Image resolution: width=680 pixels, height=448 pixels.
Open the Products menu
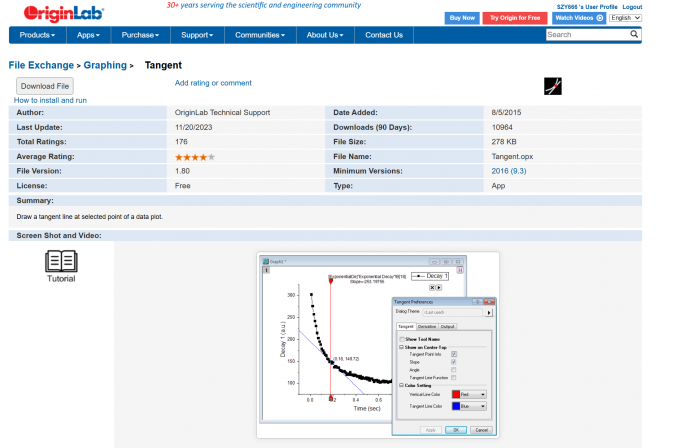(x=37, y=35)
